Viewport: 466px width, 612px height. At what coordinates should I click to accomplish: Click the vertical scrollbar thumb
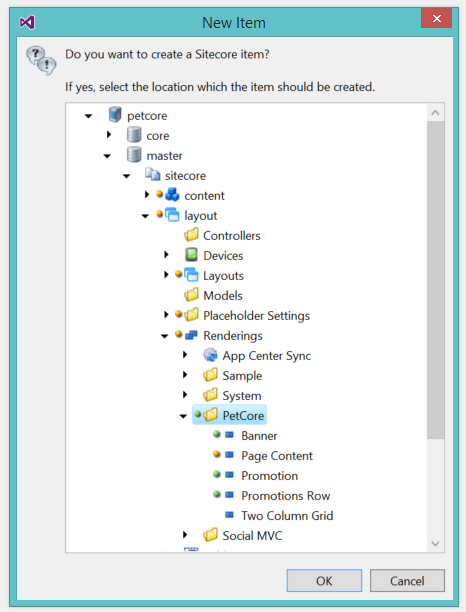pos(436,279)
